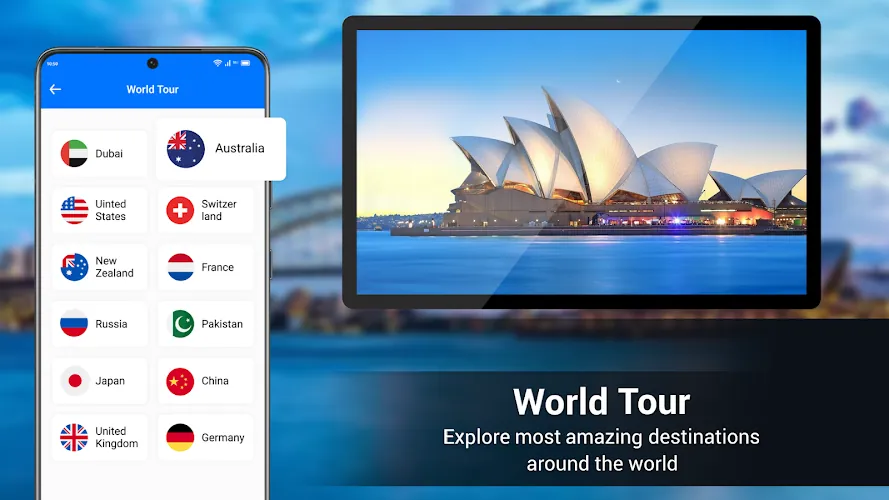889x500 pixels.
Task: Tap the Australia flag icon
Action: (x=185, y=149)
